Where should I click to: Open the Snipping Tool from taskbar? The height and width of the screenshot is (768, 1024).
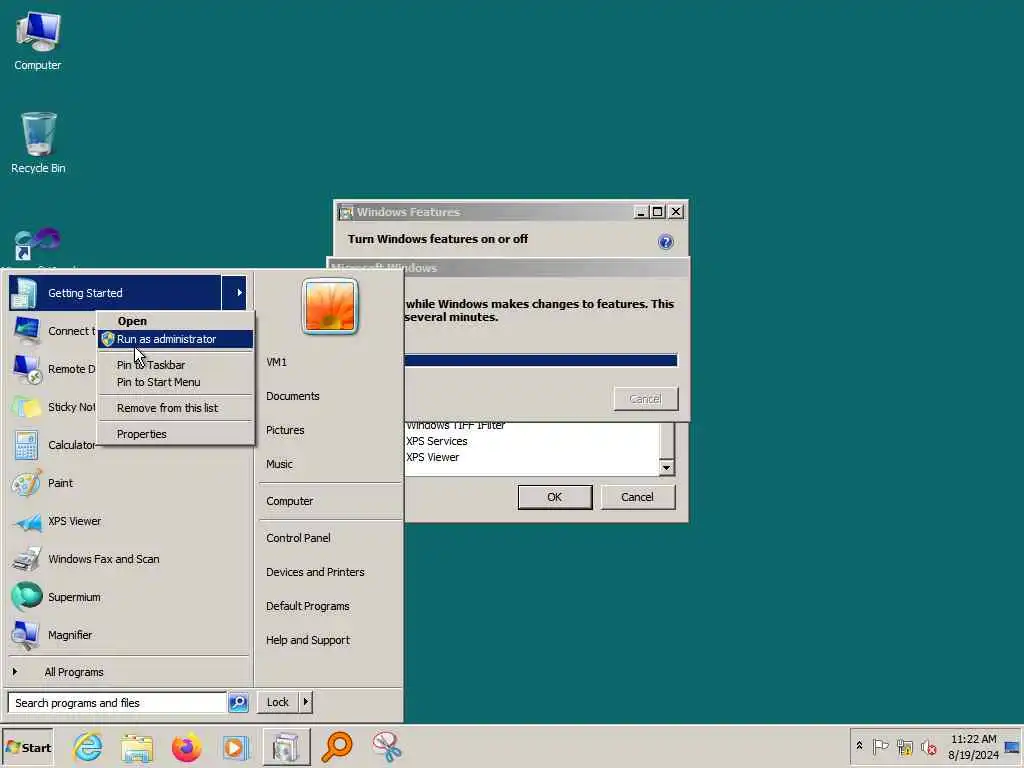pyautogui.click(x=387, y=748)
